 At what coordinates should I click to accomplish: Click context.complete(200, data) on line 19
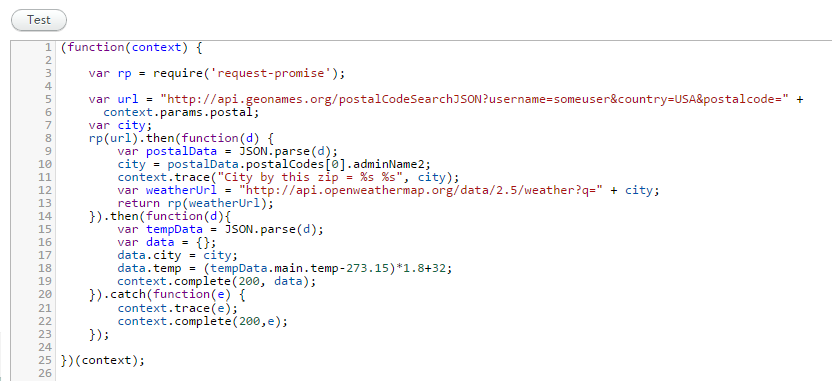click(216, 281)
